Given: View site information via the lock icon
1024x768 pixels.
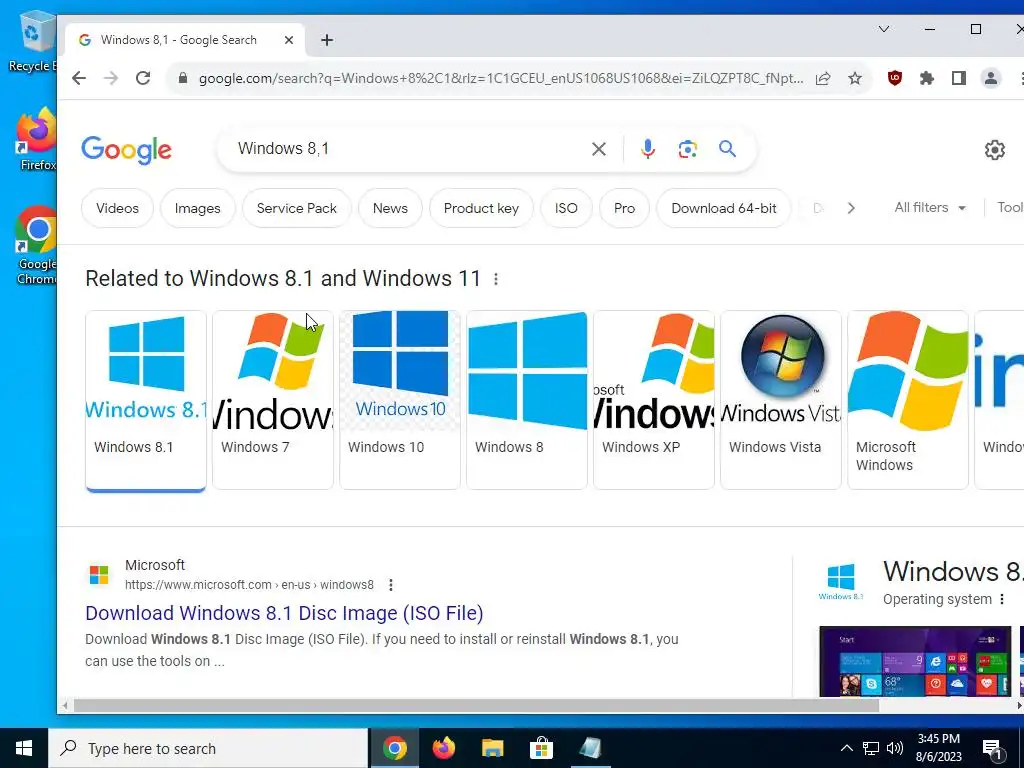Looking at the screenshot, I should (x=183, y=78).
